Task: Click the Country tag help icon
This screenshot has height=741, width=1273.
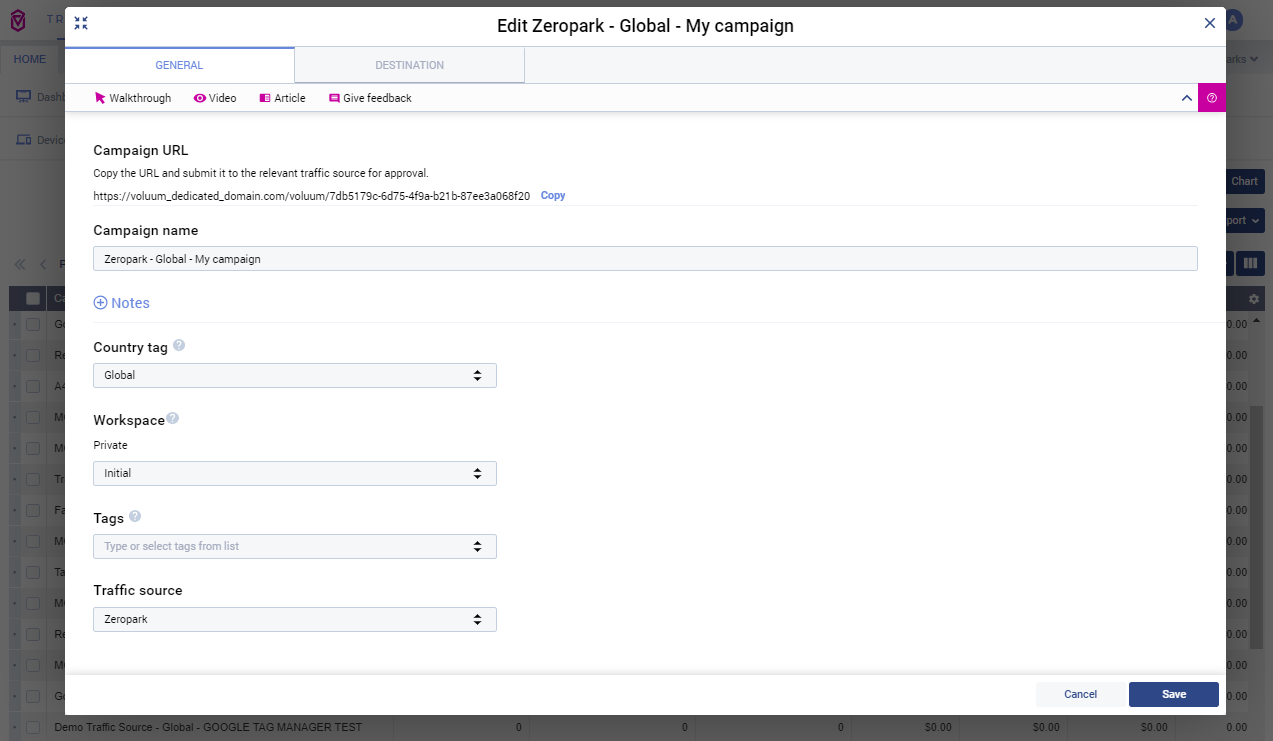Action: pos(179,345)
